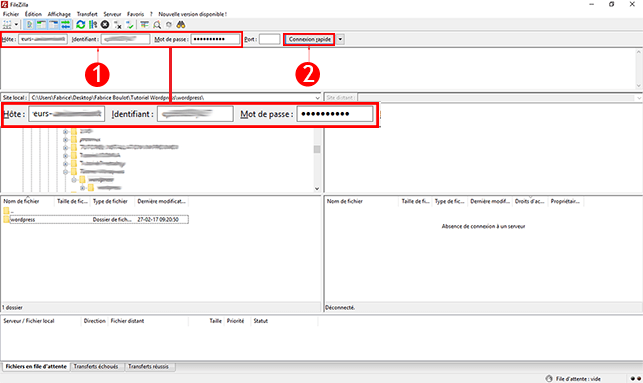The image size is (643, 383).
Task: Switch to Transferts réussis tab
Action: [x=148, y=367]
